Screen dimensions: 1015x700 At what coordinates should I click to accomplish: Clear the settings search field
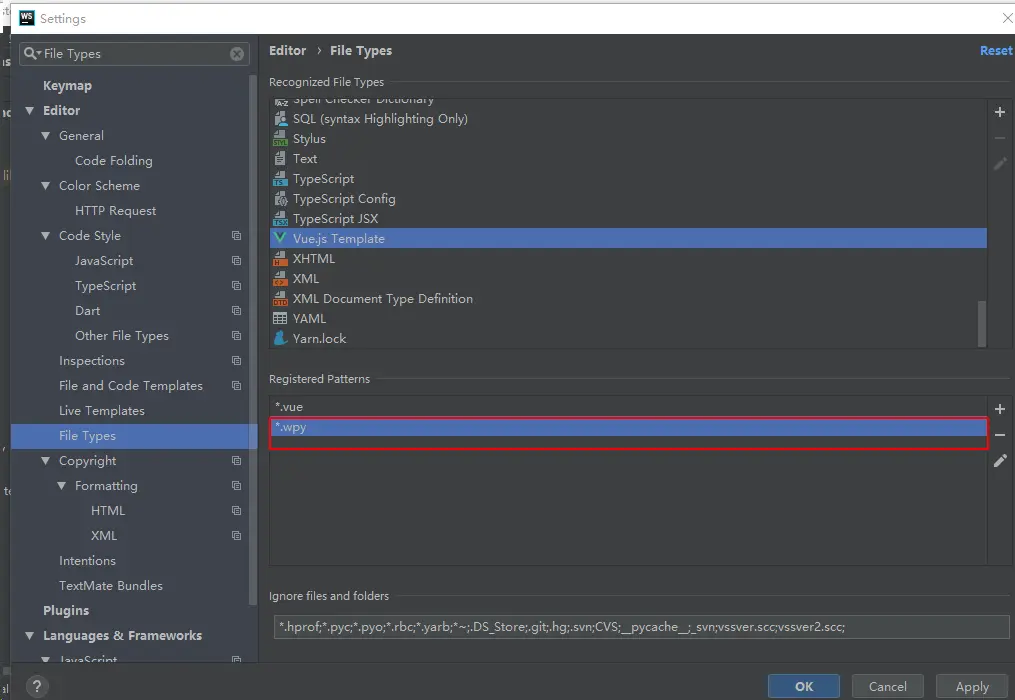coord(237,54)
